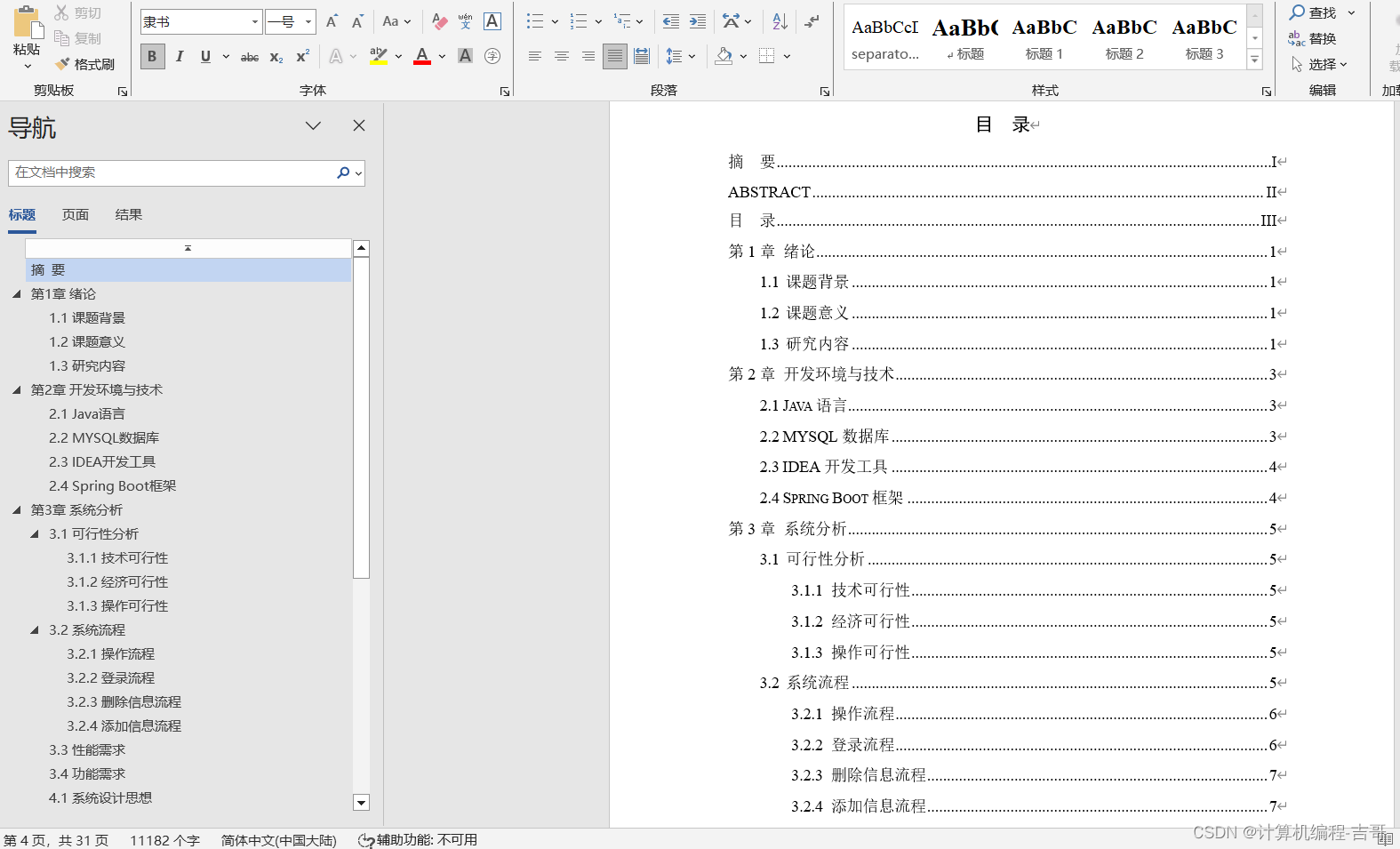
Task: Open the styles pane launcher
Action: 1267,92
